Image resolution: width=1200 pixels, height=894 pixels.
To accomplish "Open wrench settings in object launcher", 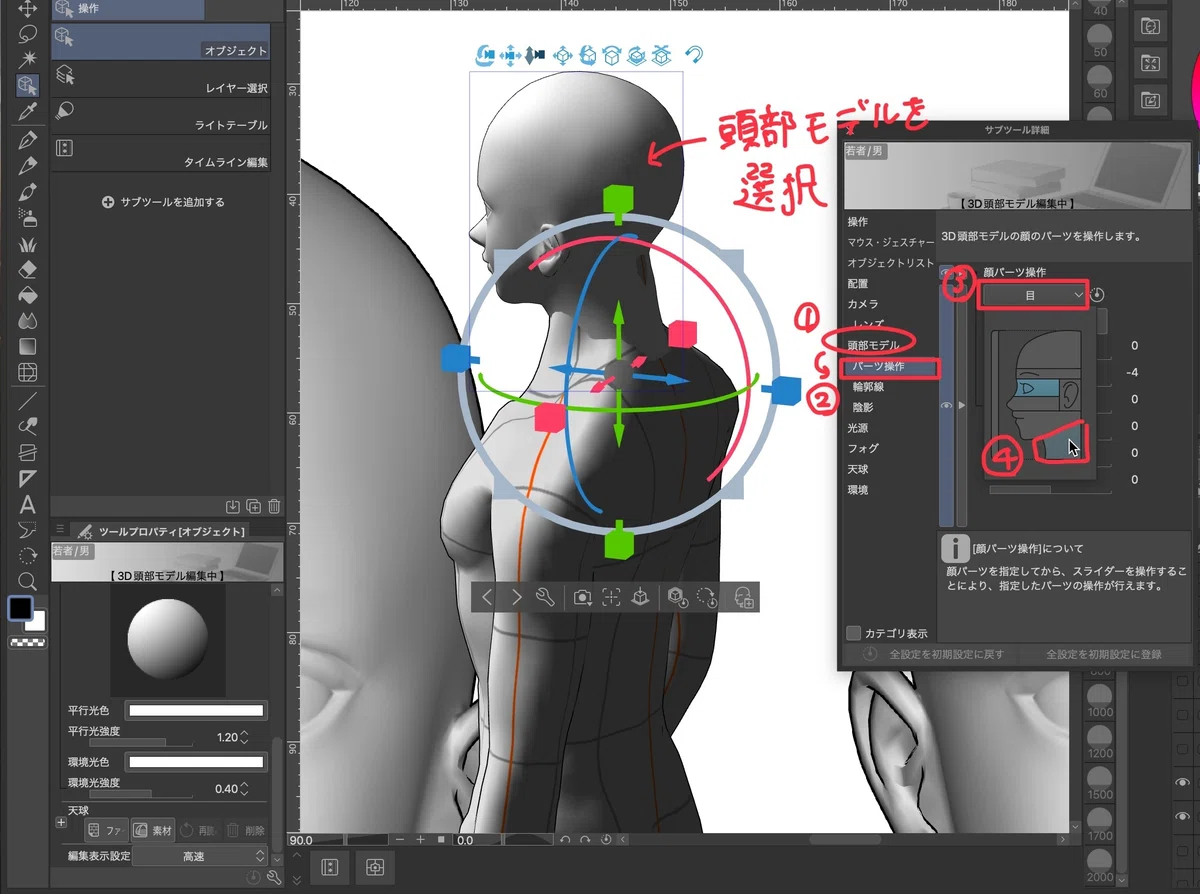I will click(x=545, y=597).
